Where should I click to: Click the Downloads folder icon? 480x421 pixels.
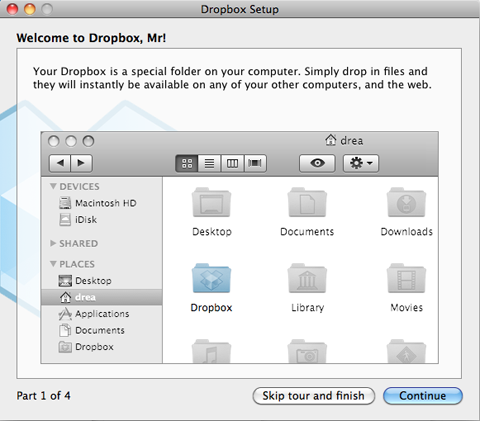click(406, 202)
